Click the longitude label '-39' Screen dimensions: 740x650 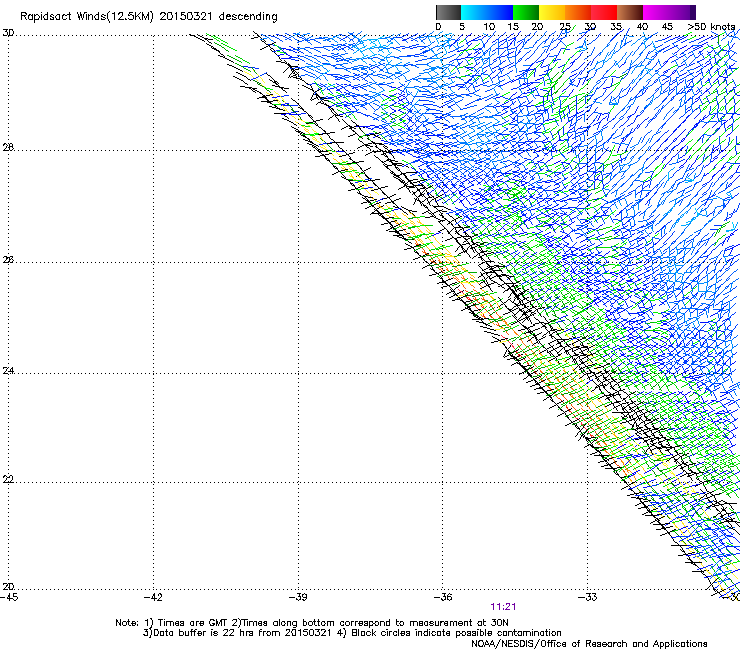298,597
